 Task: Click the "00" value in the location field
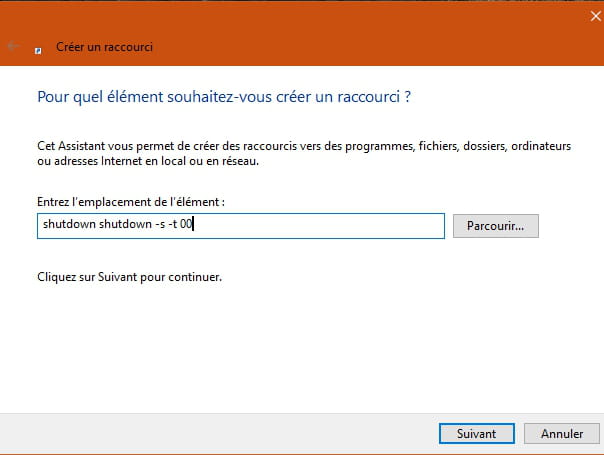(x=186, y=224)
